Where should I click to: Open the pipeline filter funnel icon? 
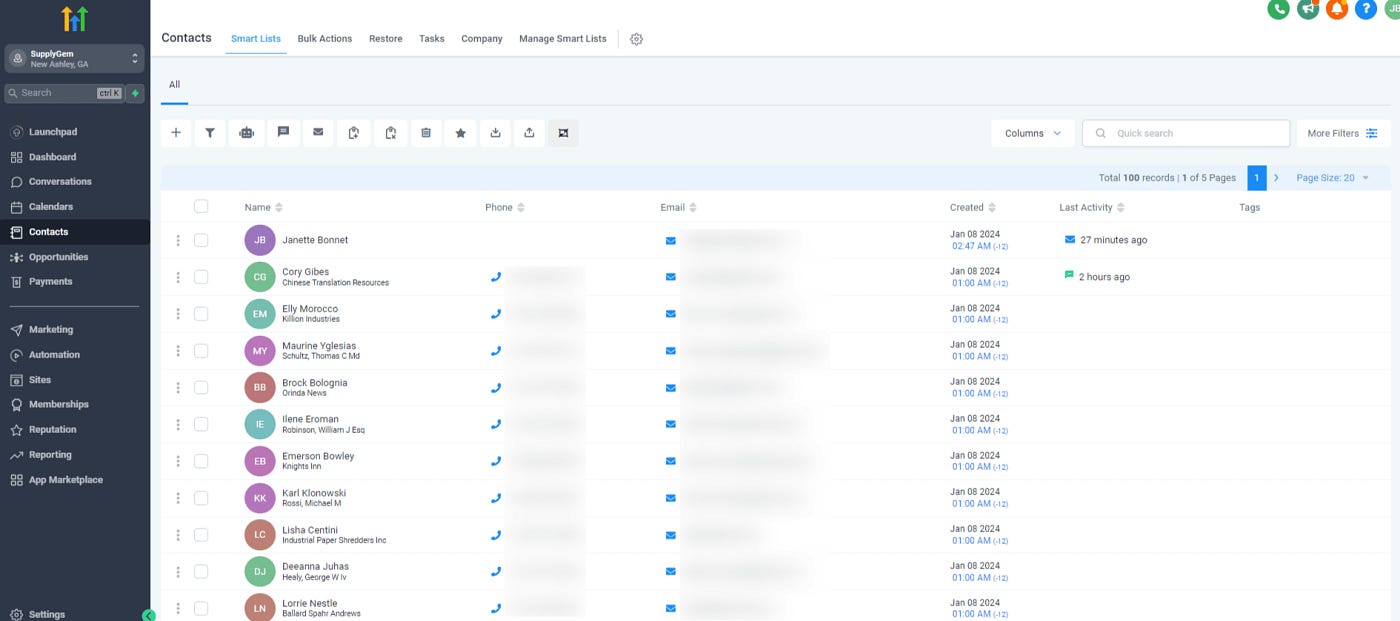click(x=210, y=133)
